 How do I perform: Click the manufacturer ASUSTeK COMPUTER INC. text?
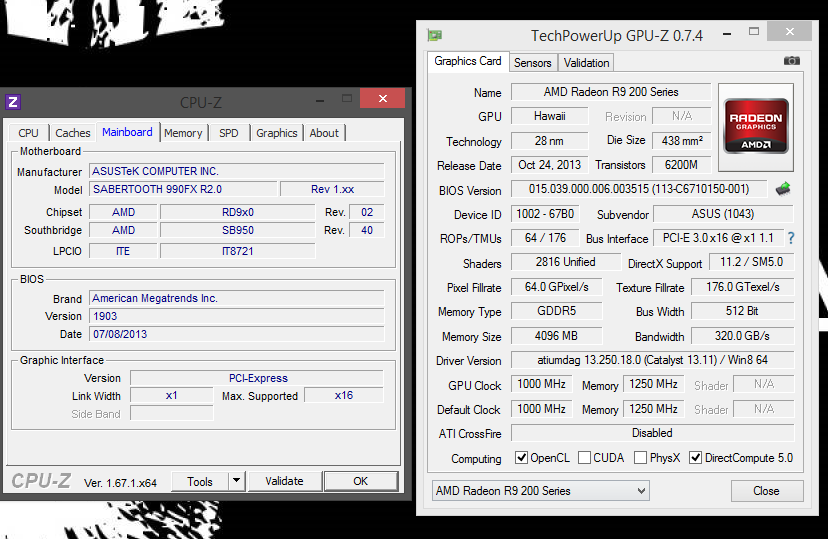point(155,171)
